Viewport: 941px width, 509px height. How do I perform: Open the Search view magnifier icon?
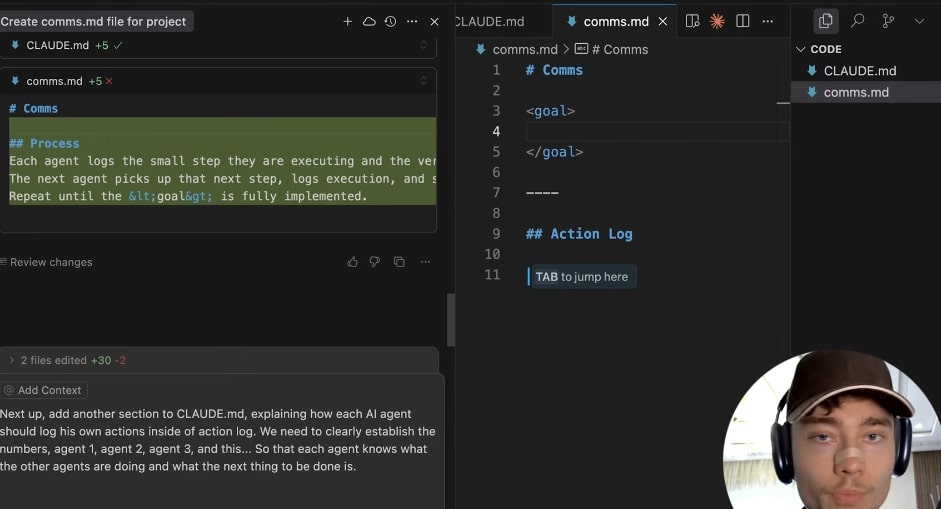point(857,21)
